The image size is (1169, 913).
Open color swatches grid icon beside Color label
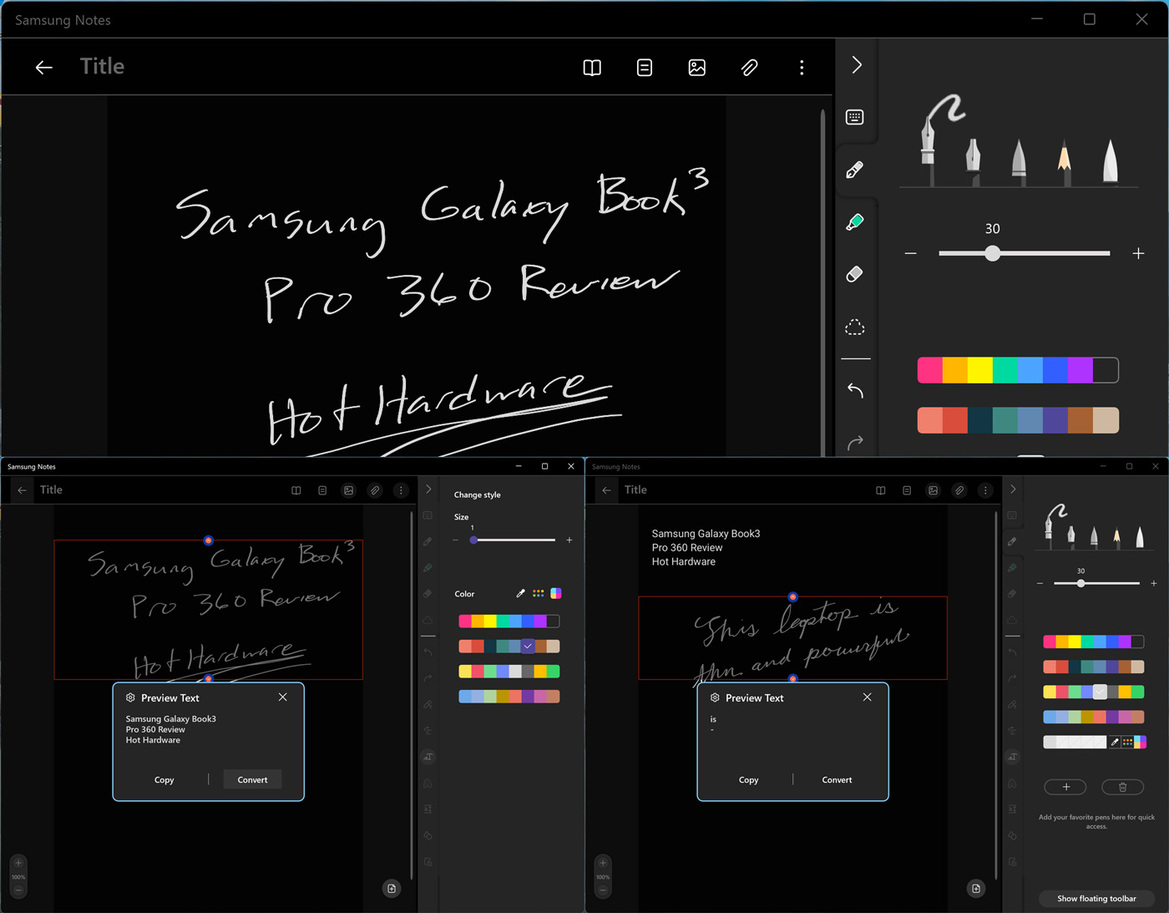538,593
